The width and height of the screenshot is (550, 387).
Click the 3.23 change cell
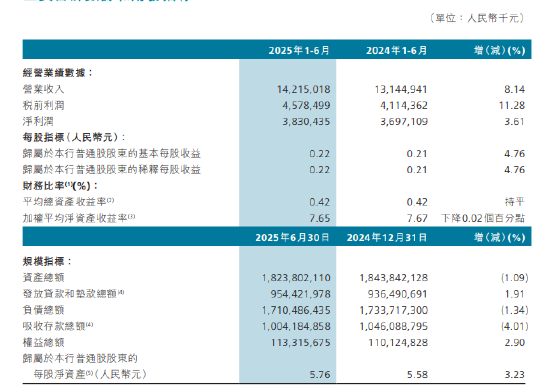[515, 375]
